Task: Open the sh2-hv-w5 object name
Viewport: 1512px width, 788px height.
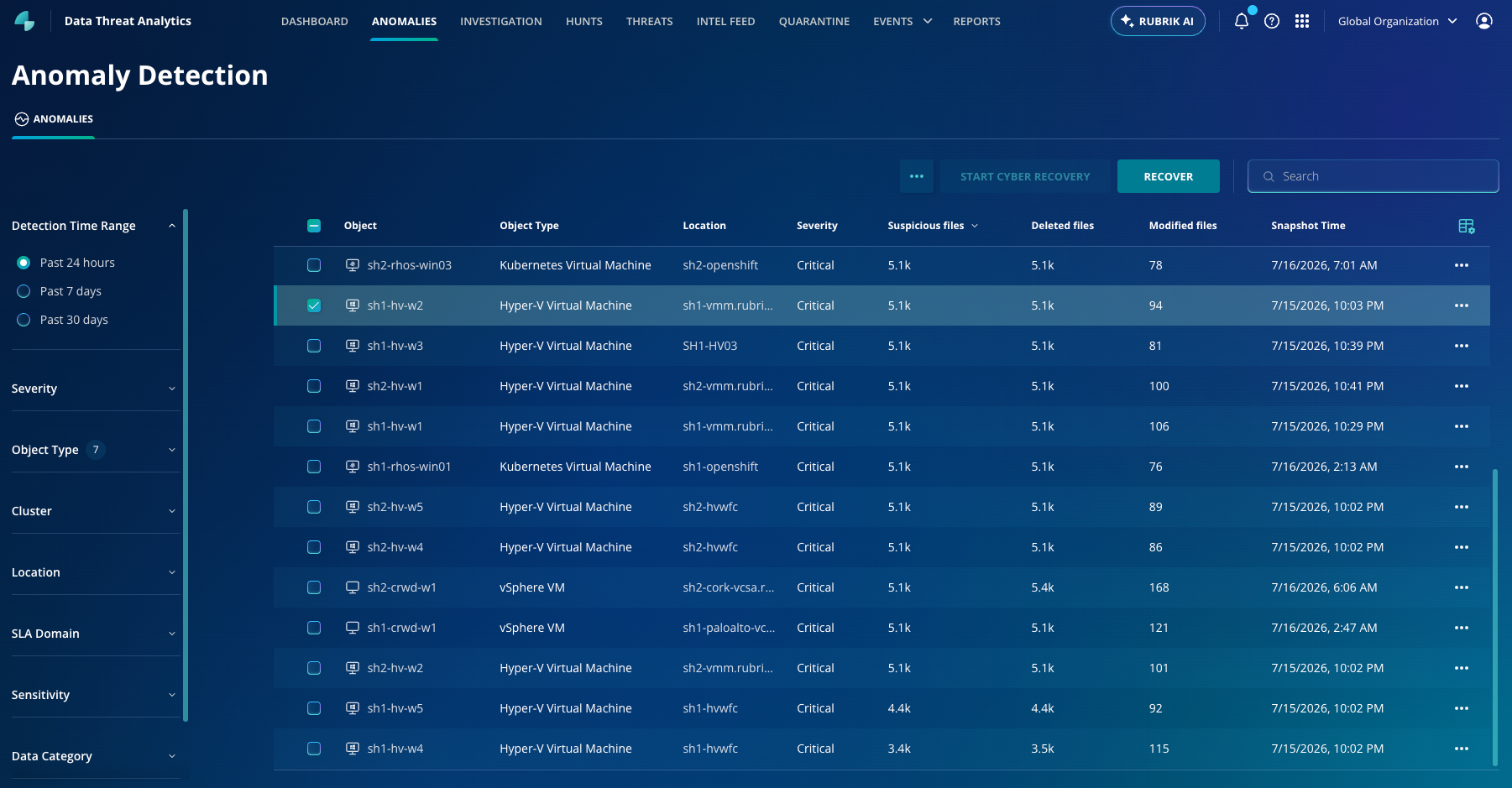Action: [395, 507]
